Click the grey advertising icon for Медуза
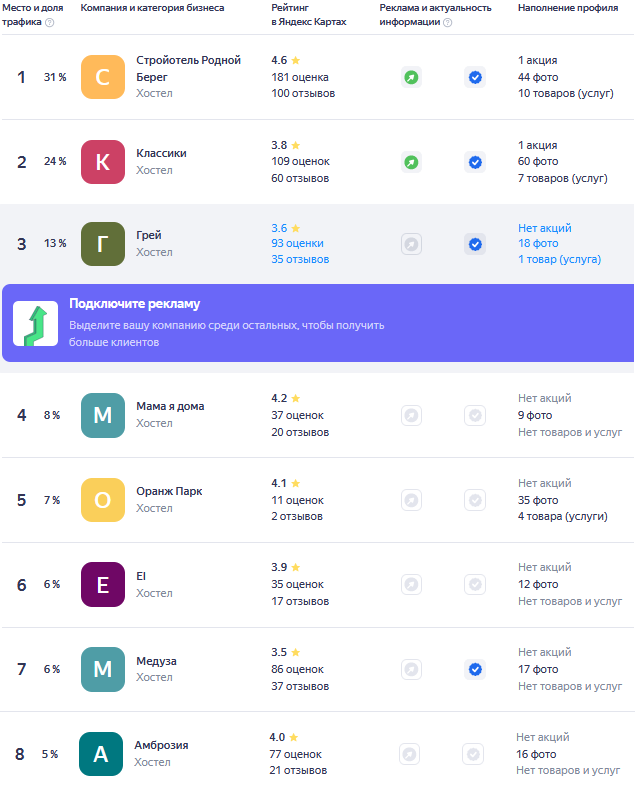 411,670
